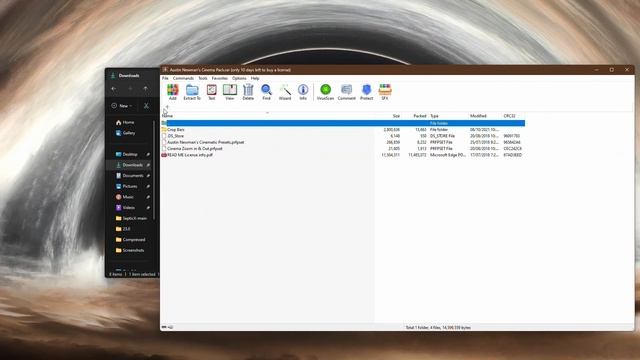Click the Cut scissors icon in Explorer
The image size is (640, 360).
pyautogui.click(x=146, y=106)
